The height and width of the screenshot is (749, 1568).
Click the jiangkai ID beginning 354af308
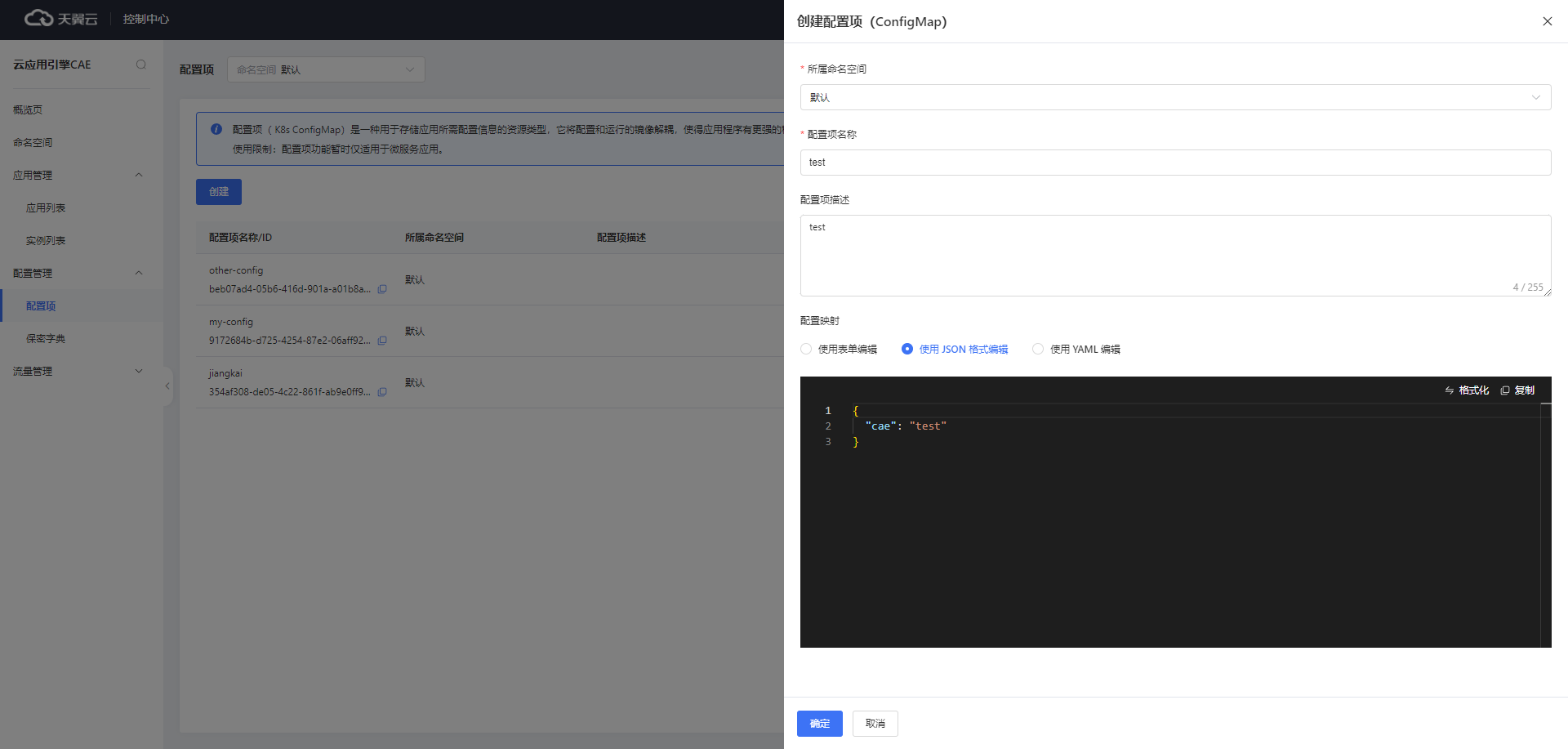point(290,392)
